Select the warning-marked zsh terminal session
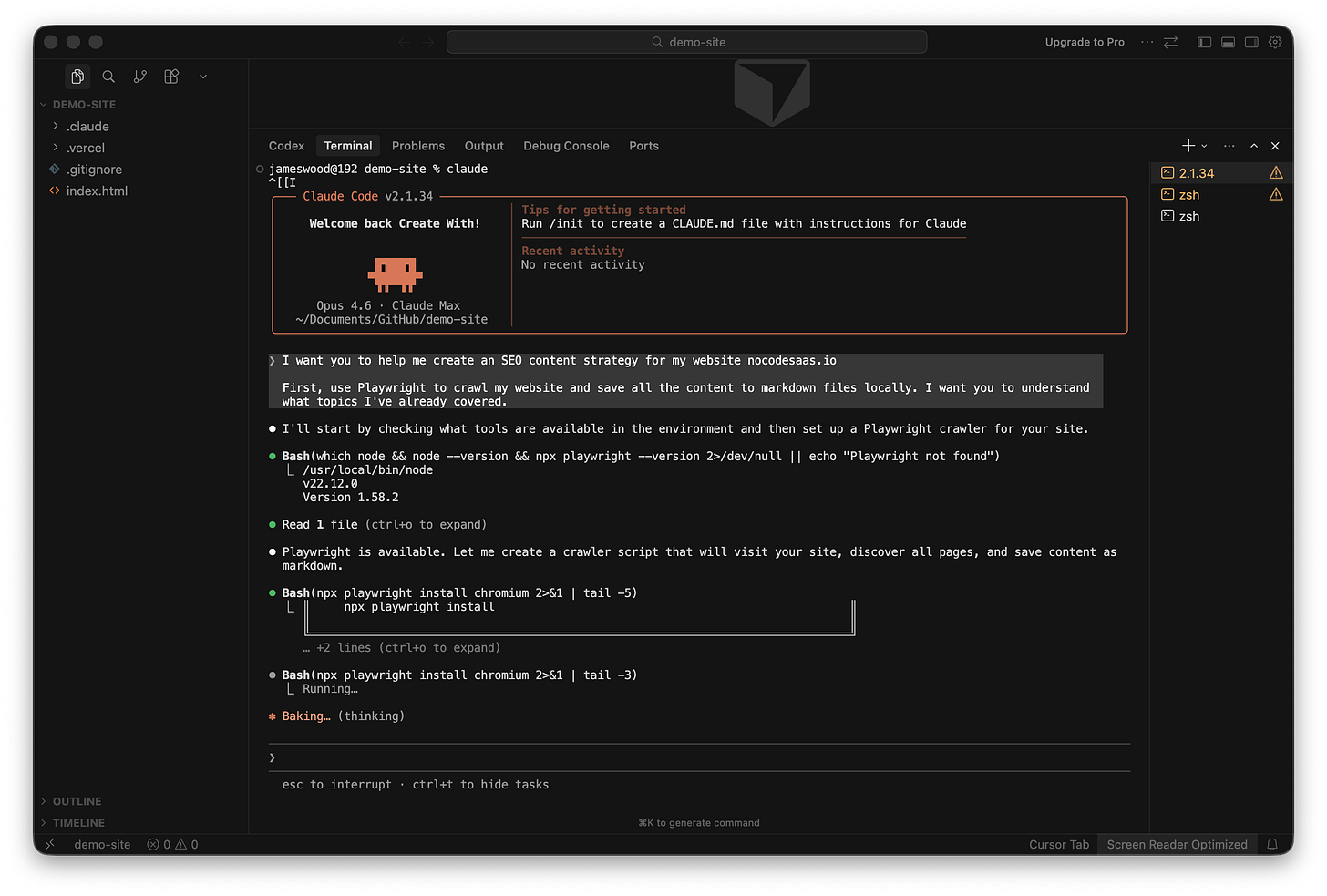 (1188, 195)
